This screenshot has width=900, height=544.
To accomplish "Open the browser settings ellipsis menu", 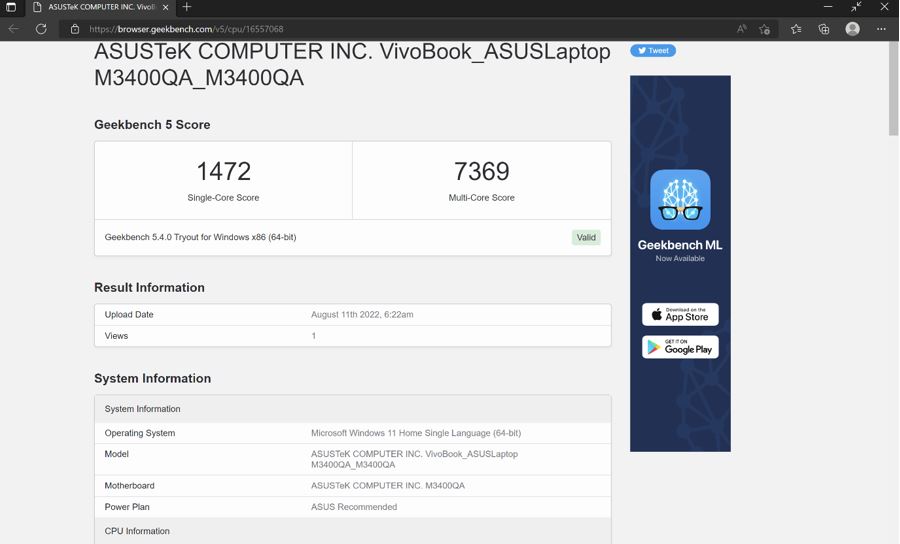I will click(881, 29).
